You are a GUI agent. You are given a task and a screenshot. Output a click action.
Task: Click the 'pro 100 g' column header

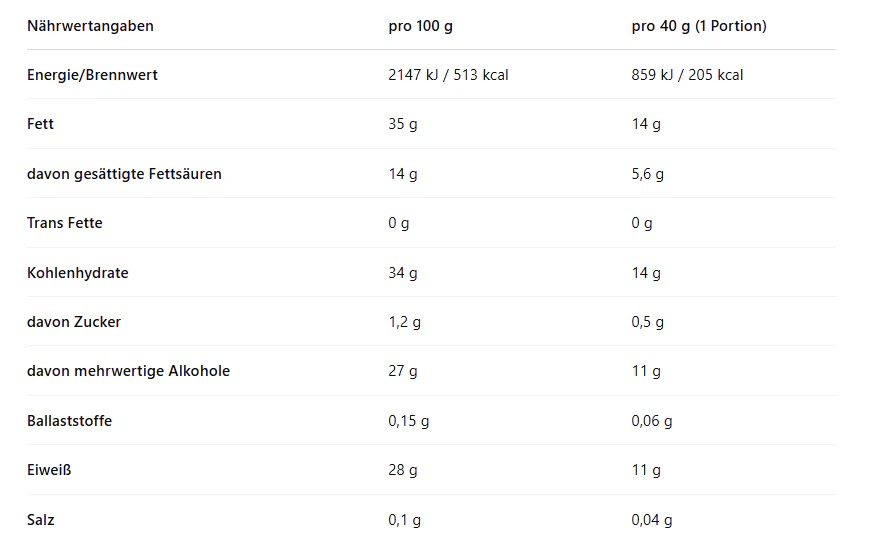point(420,26)
